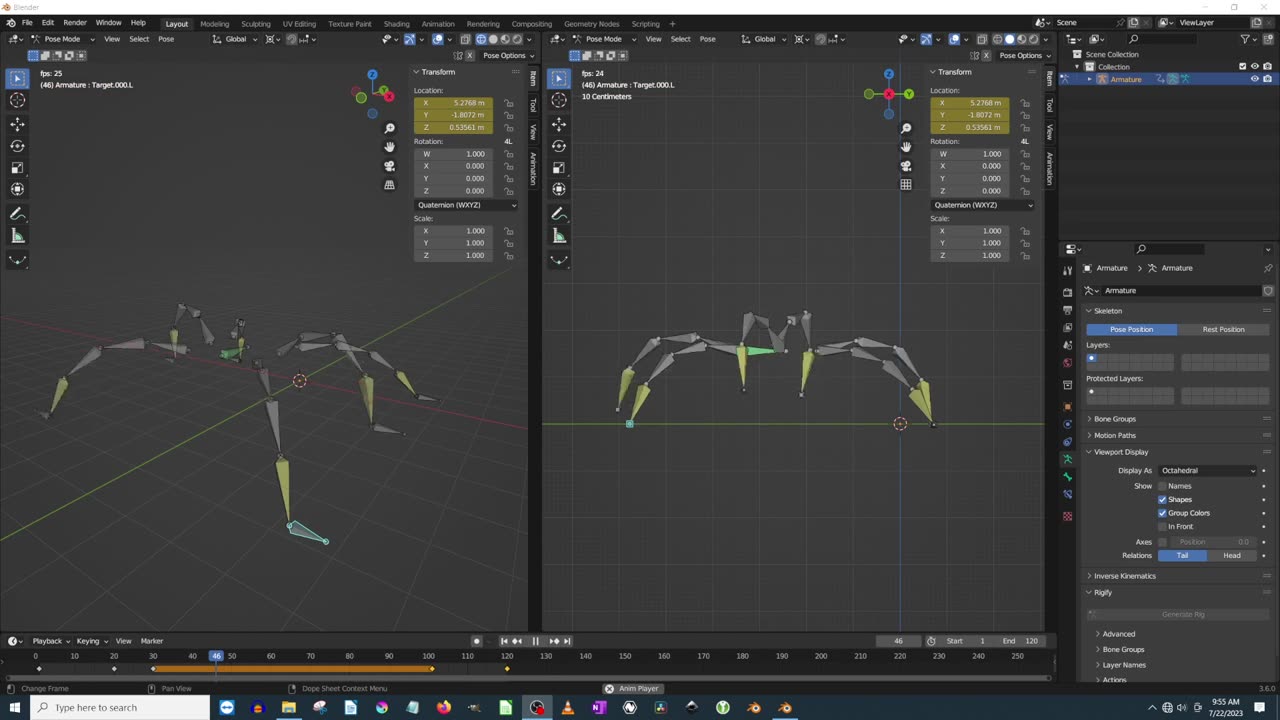
Task: Expand the Inverse Kinematics panel
Action: click(x=1124, y=576)
